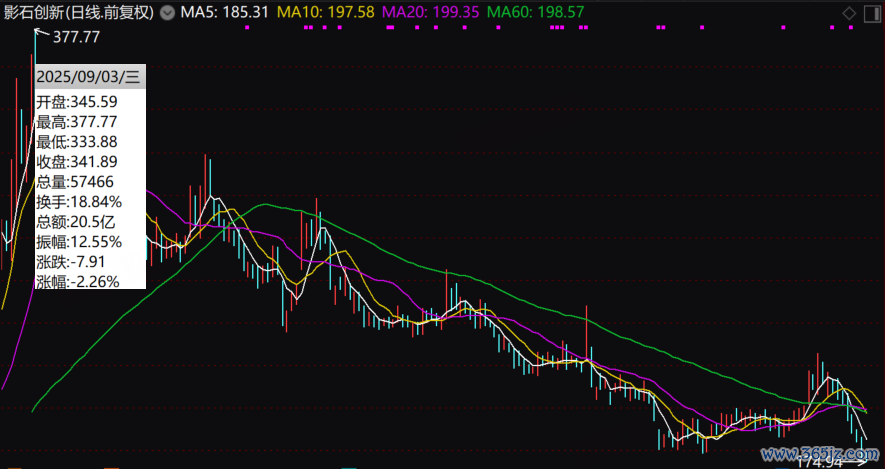885x469 pixels.
Task: Select the 涨幅:-2.26% row in tooltip
Action: (90, 281)
